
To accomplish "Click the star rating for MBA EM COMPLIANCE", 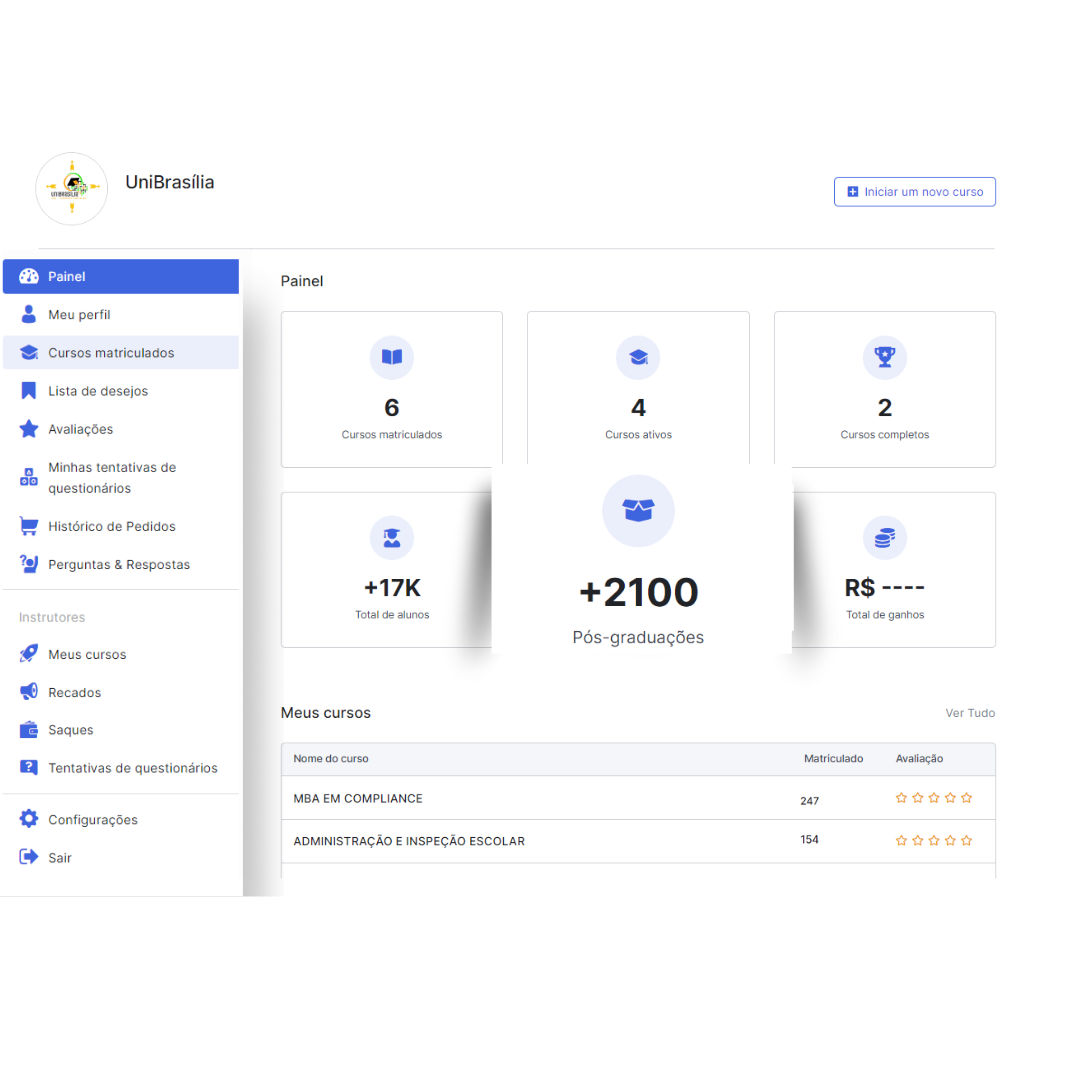I will [933, 798].
